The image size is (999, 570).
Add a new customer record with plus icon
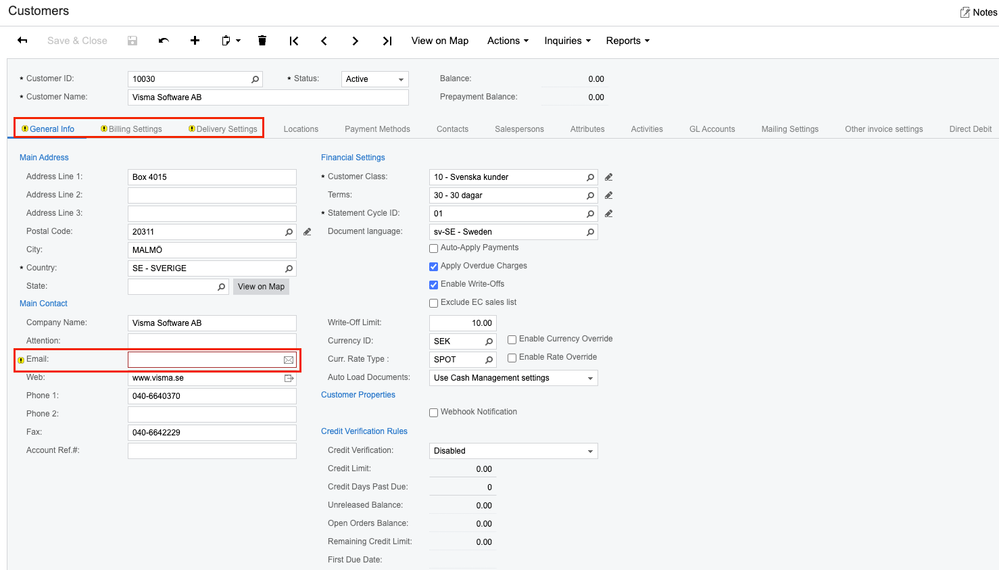pos(195,41)
